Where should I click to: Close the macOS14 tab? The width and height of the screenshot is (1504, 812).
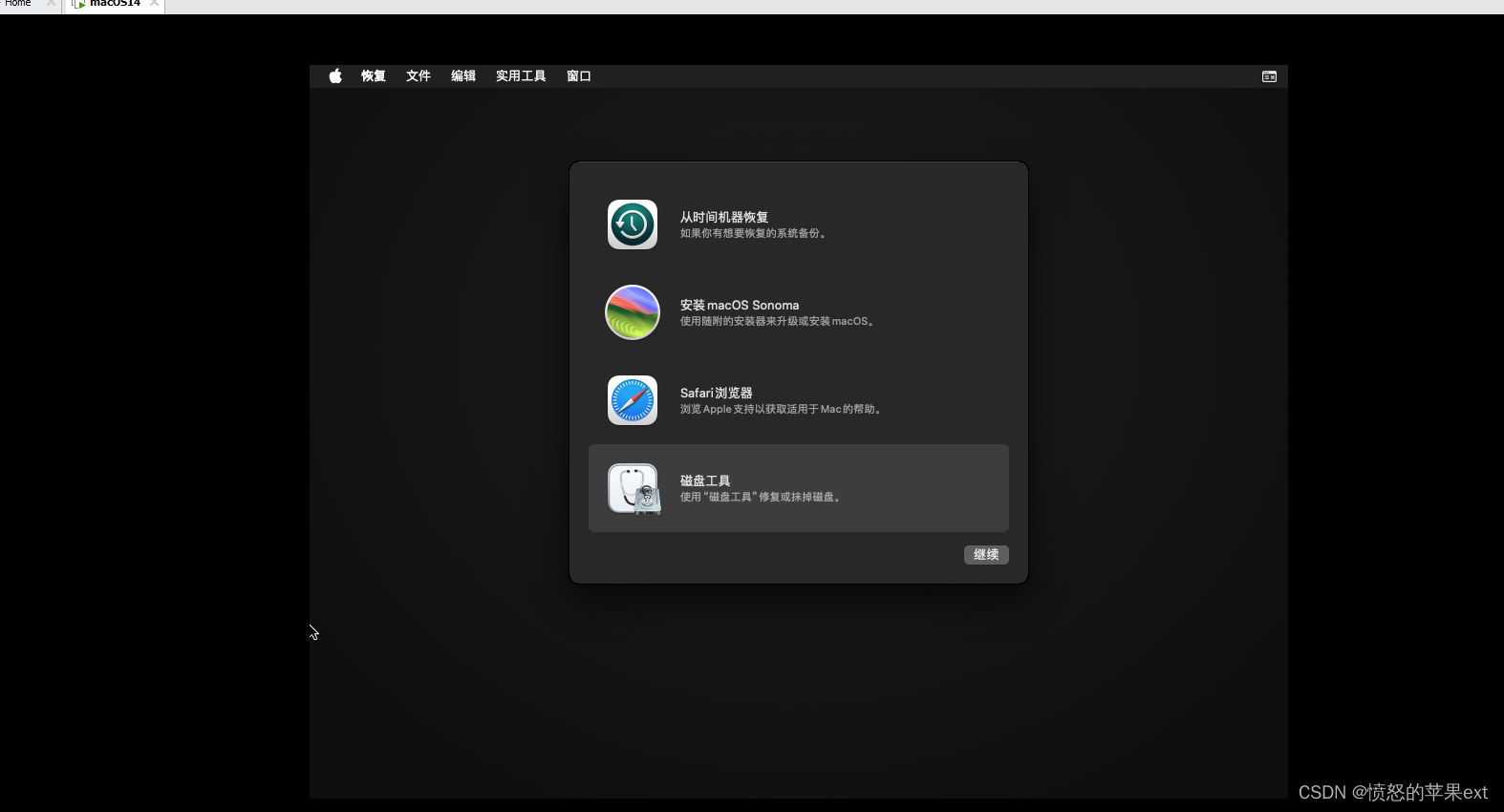click(x=154, y=4)
